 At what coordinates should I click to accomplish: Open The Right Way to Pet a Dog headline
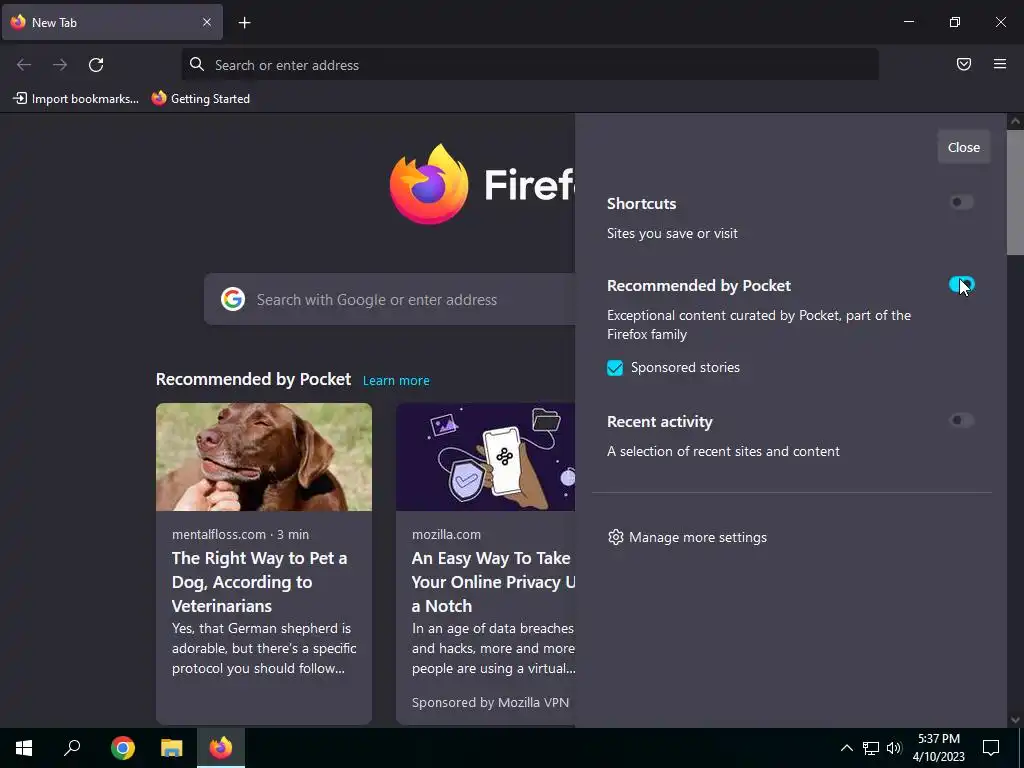tap(259, 582)
